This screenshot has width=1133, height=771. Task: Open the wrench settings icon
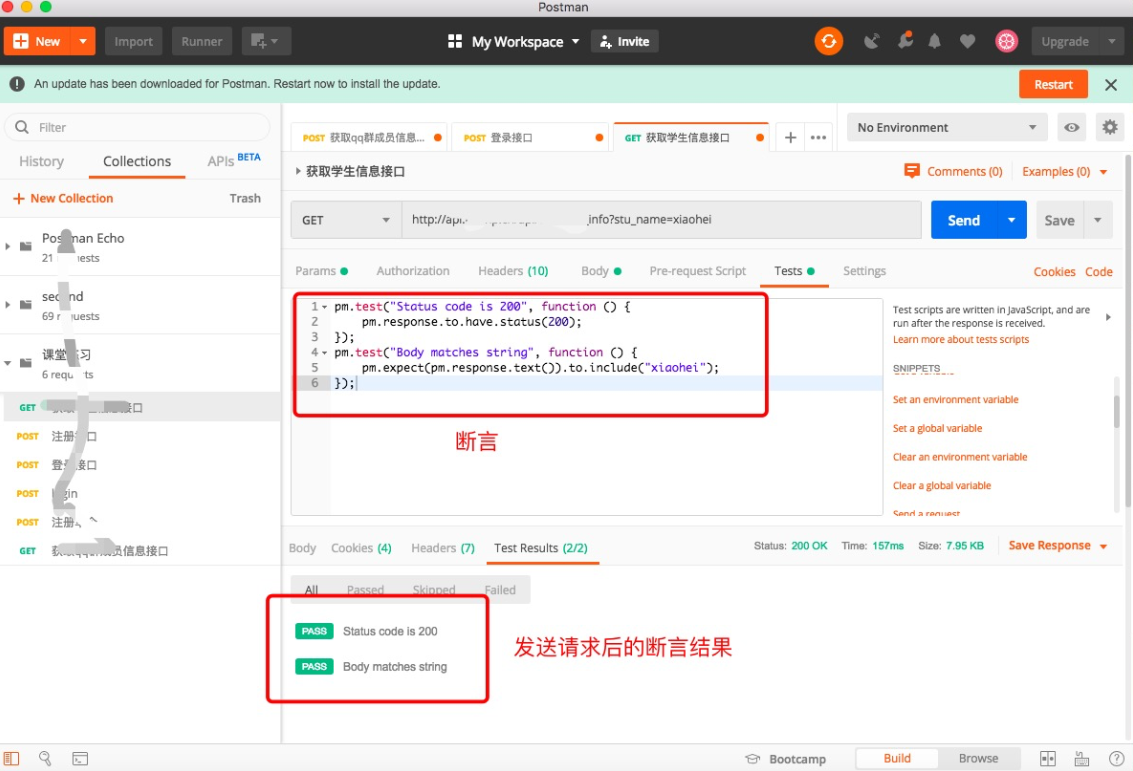tap(905, 40)
